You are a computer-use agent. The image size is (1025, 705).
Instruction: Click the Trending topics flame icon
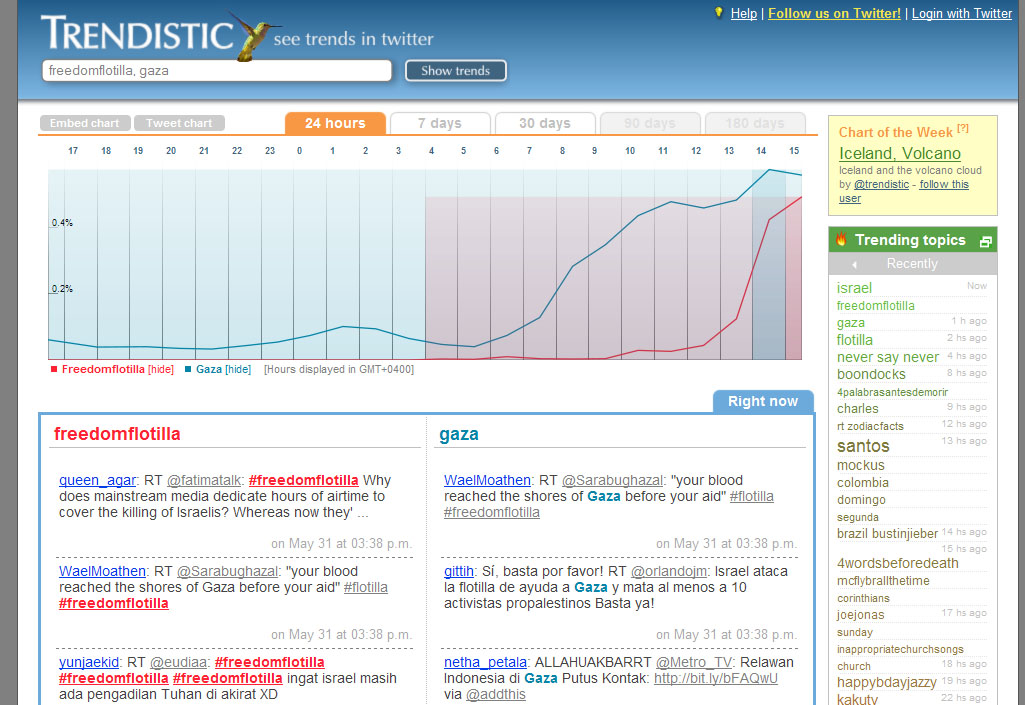pyautogui.click(x=841, y=239)
